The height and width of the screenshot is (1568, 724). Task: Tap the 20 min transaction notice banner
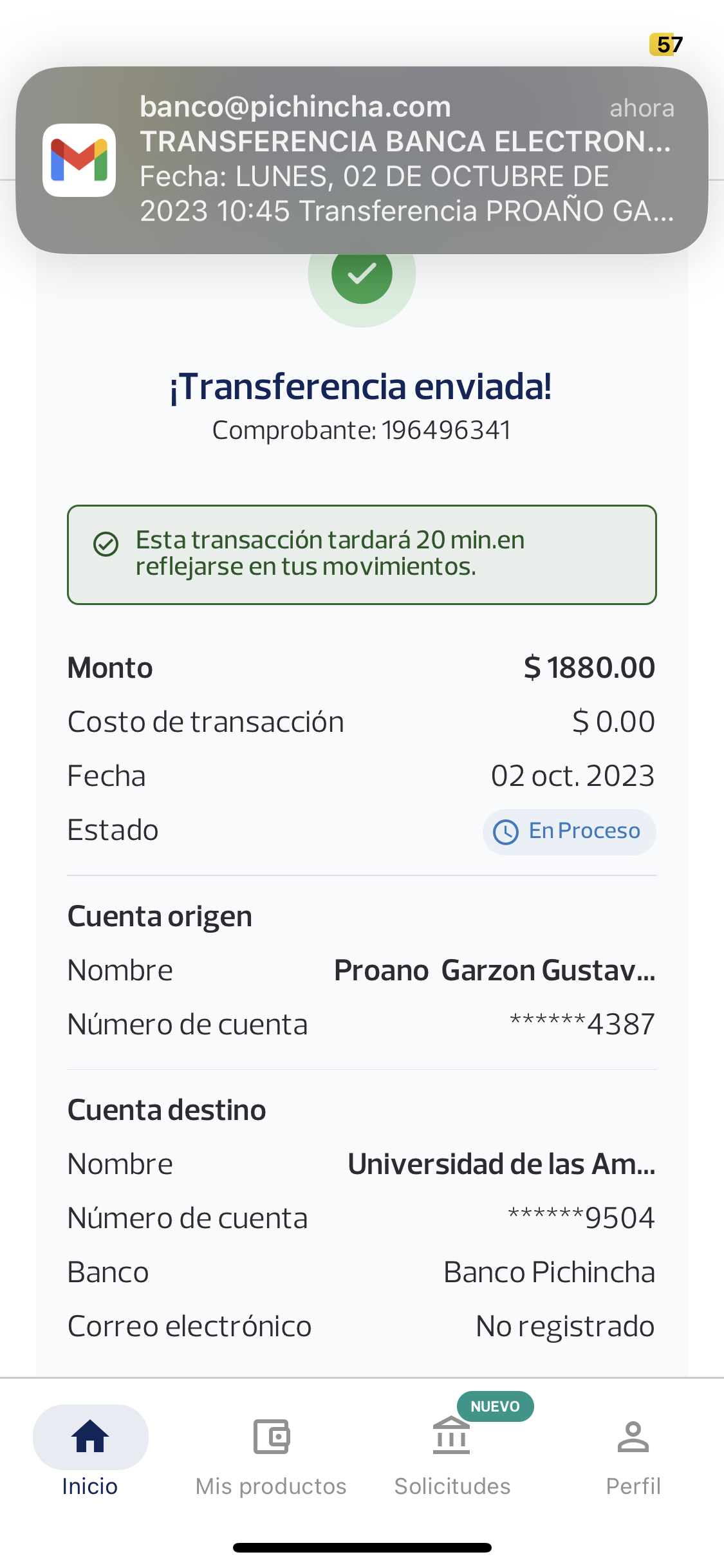pyautogui.click(x=362, y=554)
